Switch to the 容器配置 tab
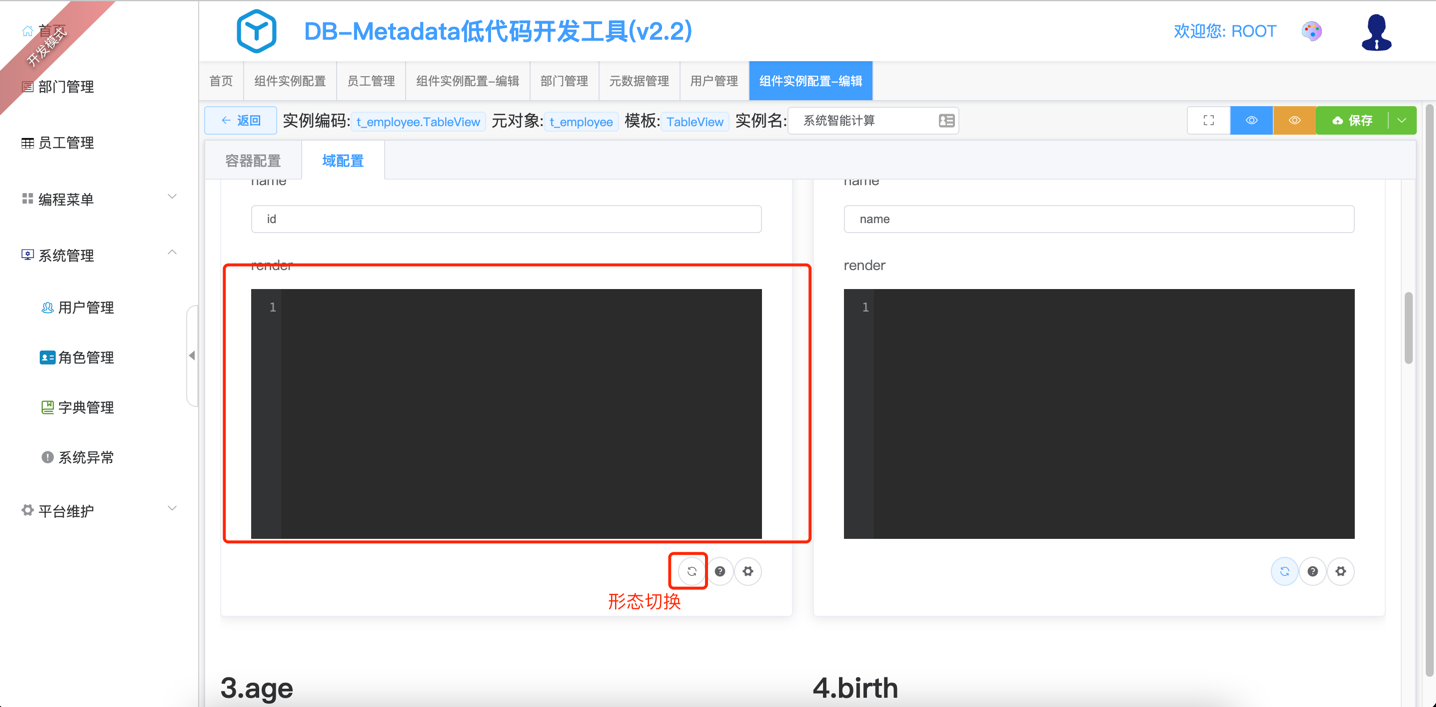1436x707 pixels. click(253, 161)
